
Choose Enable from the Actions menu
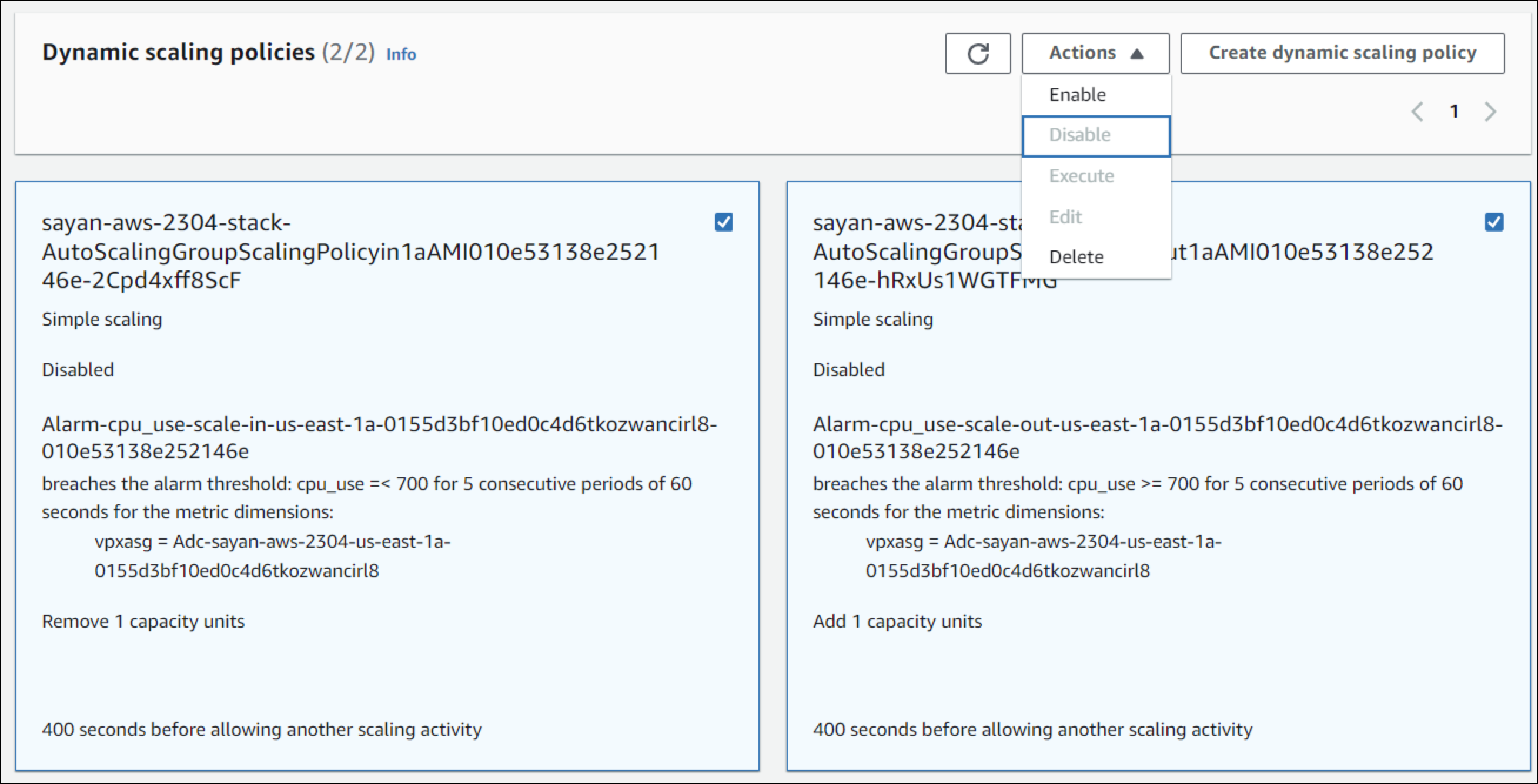[x=1095, y=95]
